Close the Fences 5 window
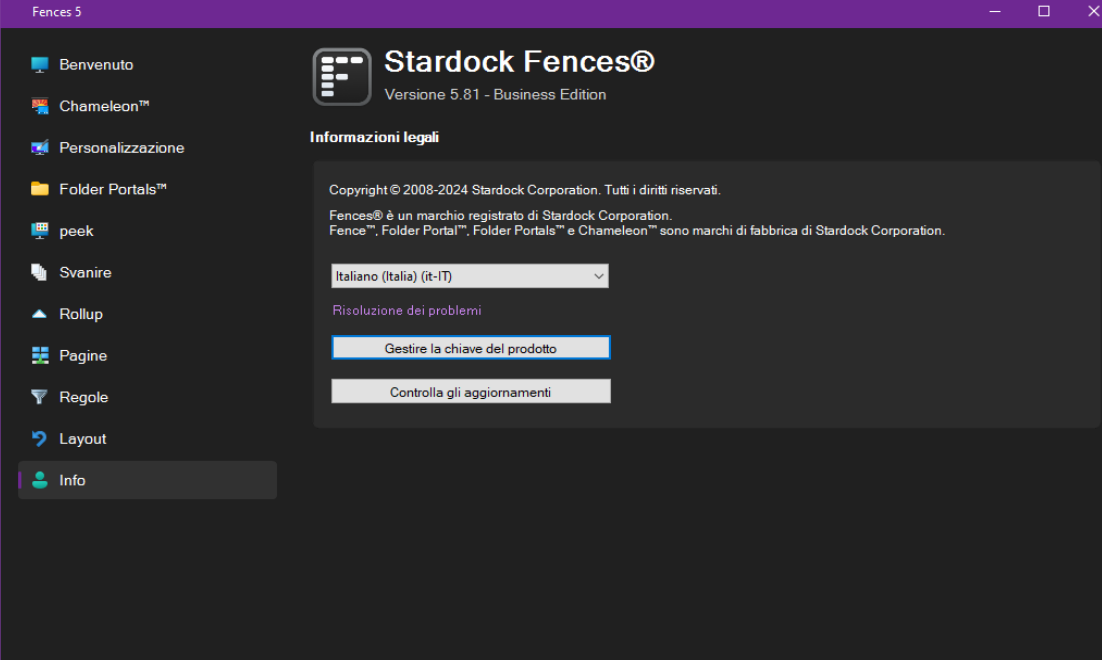 click(x=1093, y=11)
